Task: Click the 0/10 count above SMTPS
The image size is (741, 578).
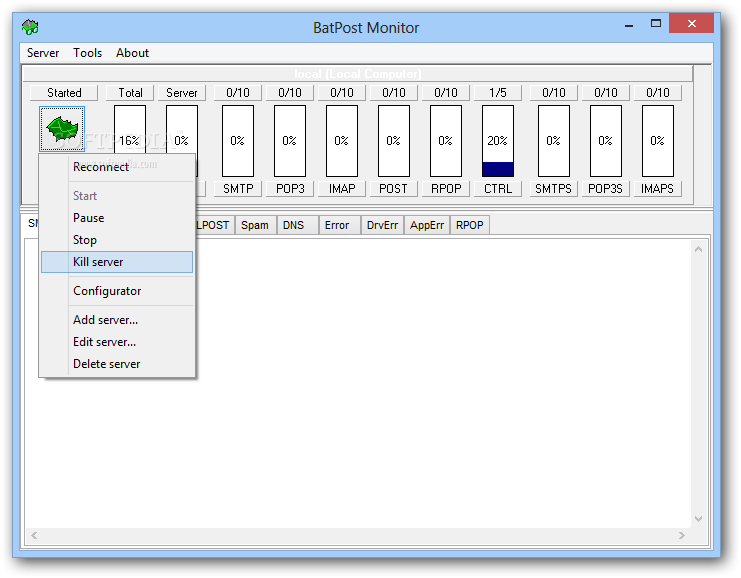Action: (553, 93)
